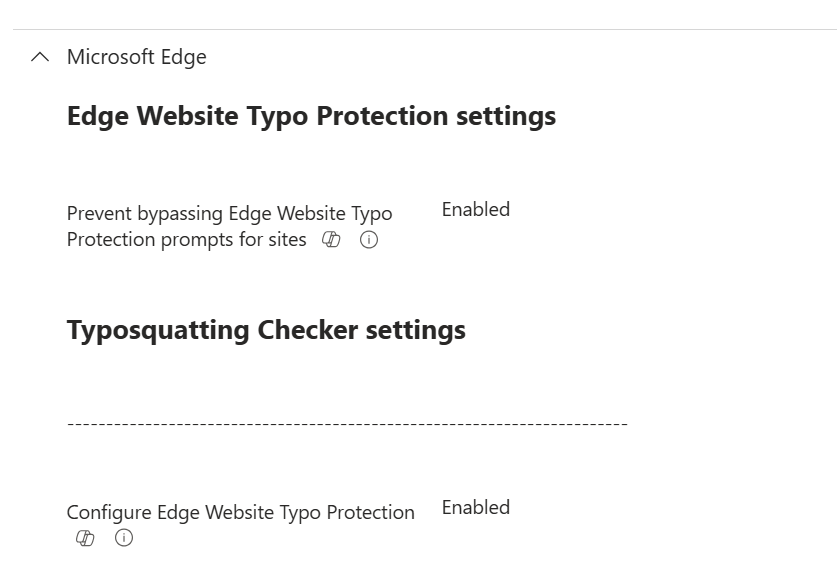Select the Typosquatting Checker settings heading
This screenshot has width=837, height=582.
click(266, 330)
